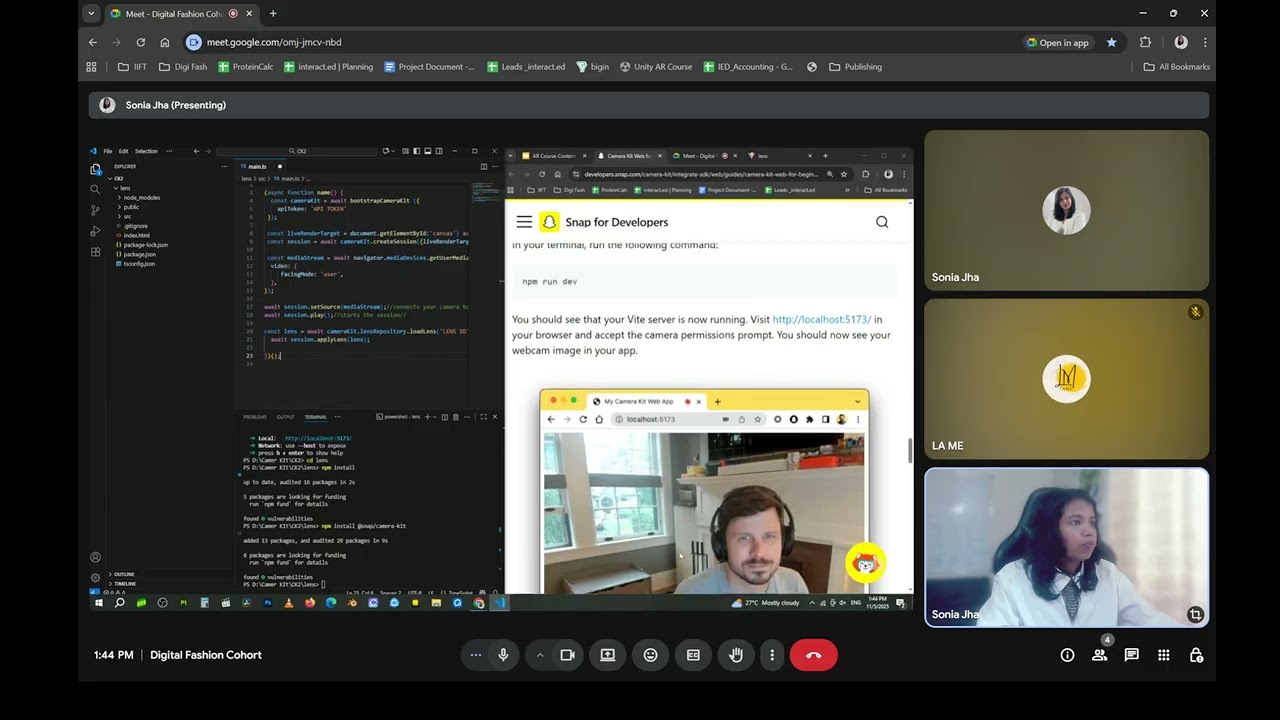Open Run and Debug in VS Code activity bar
This screenshot has height=720, width=1280.
tap(96, 231)
